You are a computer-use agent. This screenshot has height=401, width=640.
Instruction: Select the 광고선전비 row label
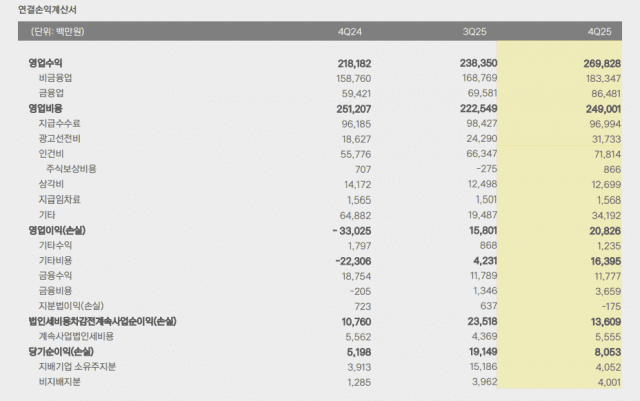click(59, 138)
